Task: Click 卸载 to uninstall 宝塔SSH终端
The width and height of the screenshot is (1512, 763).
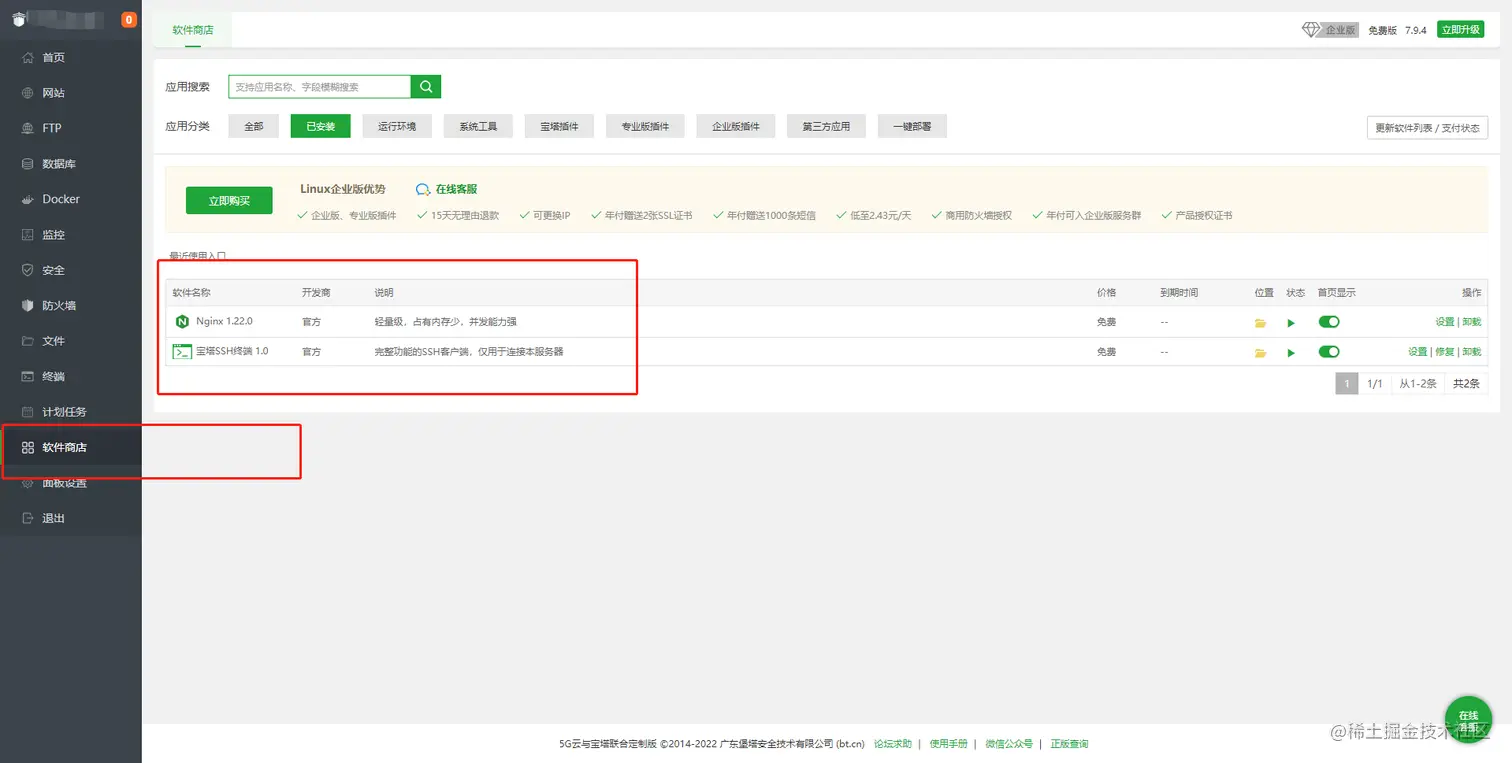Action: point(1472,352)
